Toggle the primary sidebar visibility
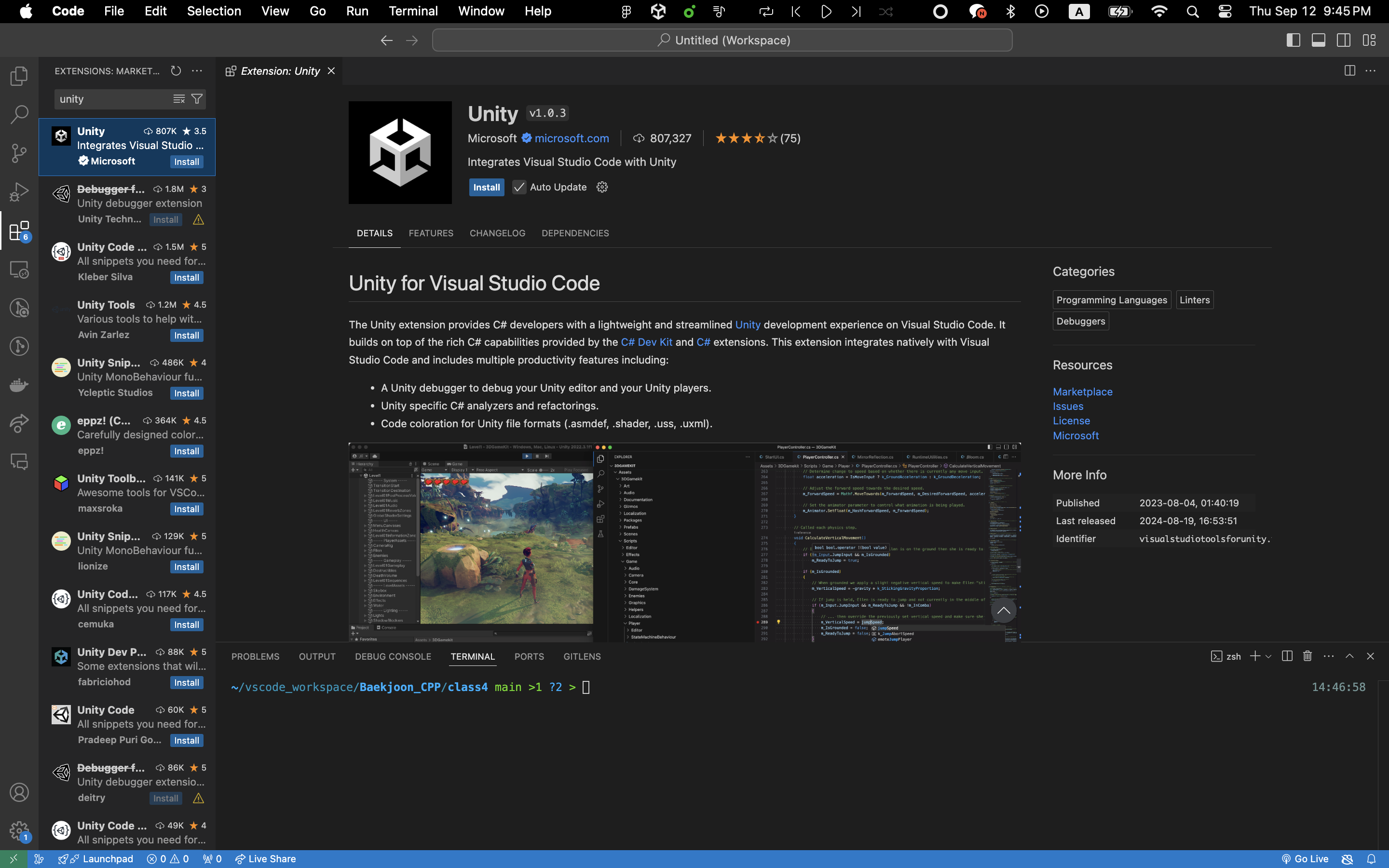Image resolution: width=1389 pixels, height=868 pixels. point(1293,40)
